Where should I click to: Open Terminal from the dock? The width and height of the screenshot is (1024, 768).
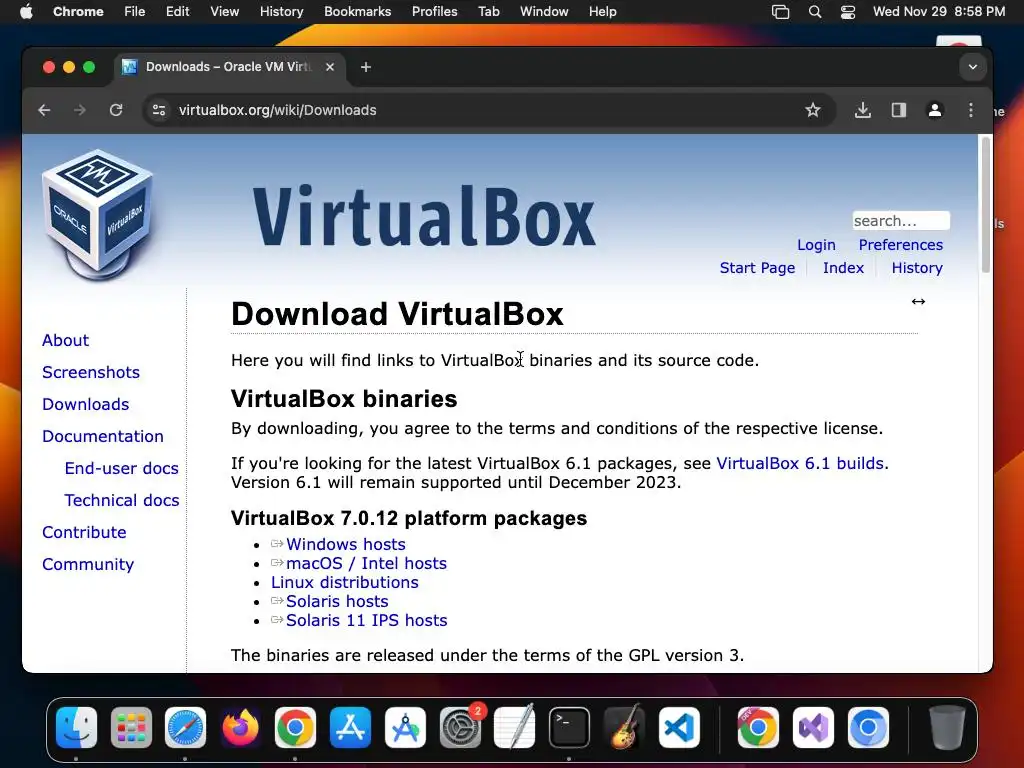[569, 728]
